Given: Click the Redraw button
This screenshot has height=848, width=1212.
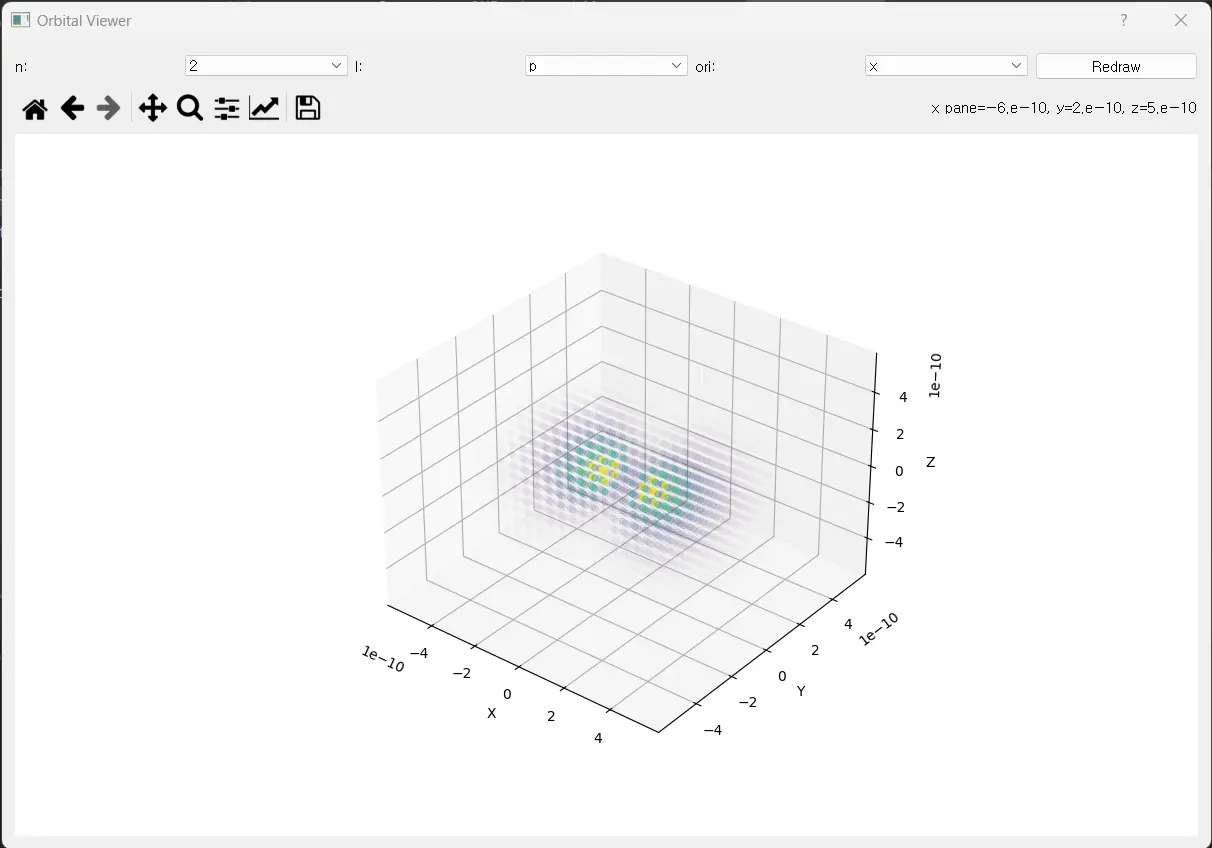Looking at the screenshot, I should pos(1116,66).
